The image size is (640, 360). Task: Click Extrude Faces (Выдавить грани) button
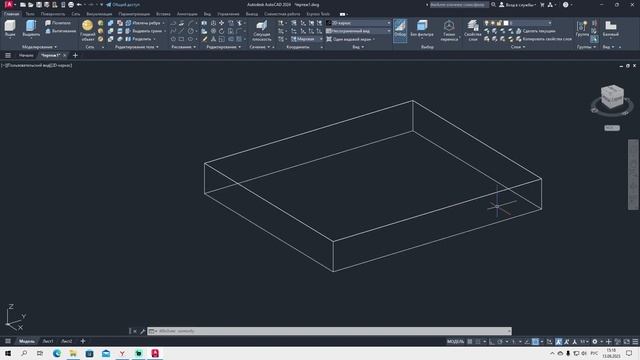tap(144, 31)
